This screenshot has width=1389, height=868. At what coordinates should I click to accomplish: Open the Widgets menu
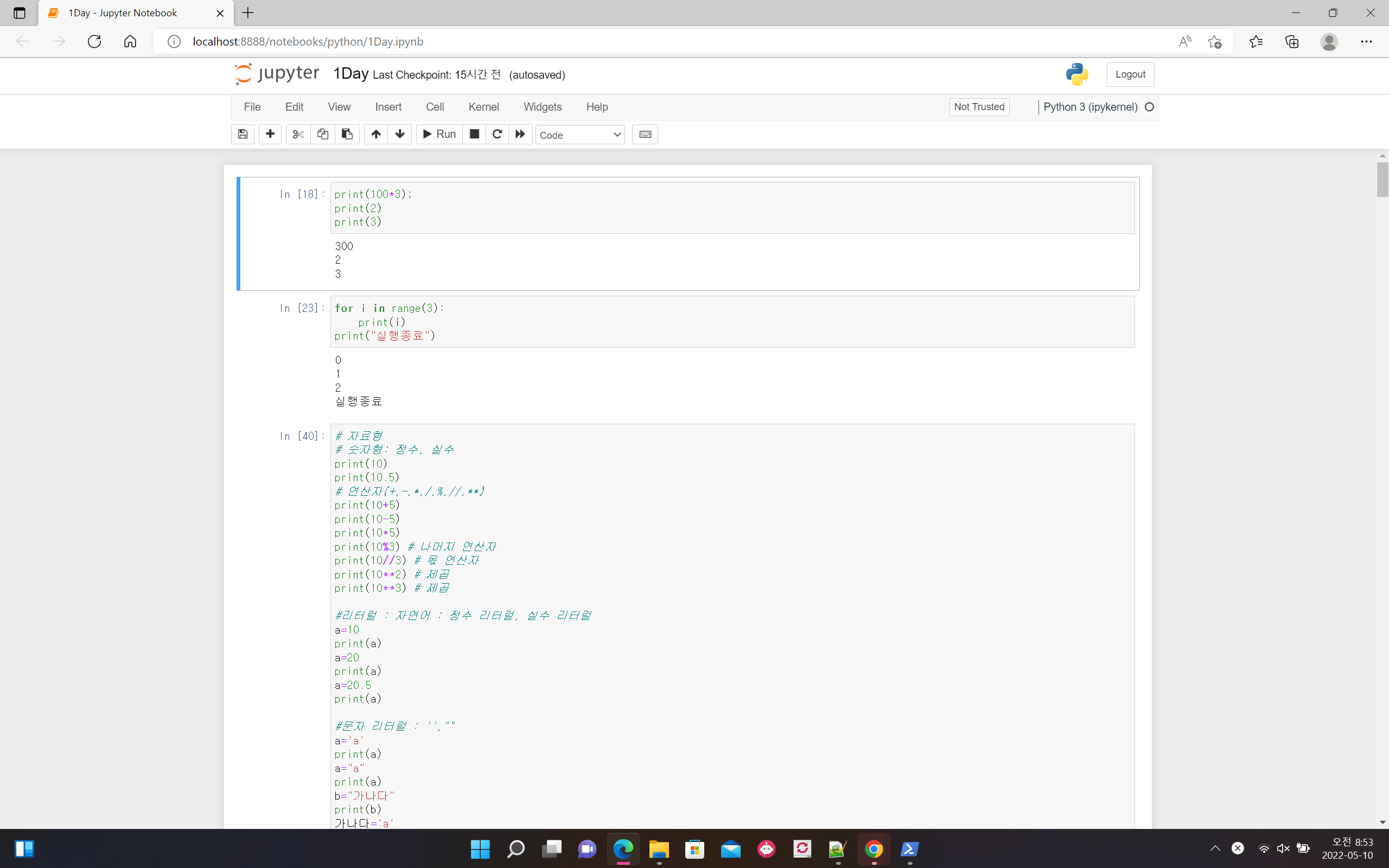pyautogui.click(x=542, y=107)
